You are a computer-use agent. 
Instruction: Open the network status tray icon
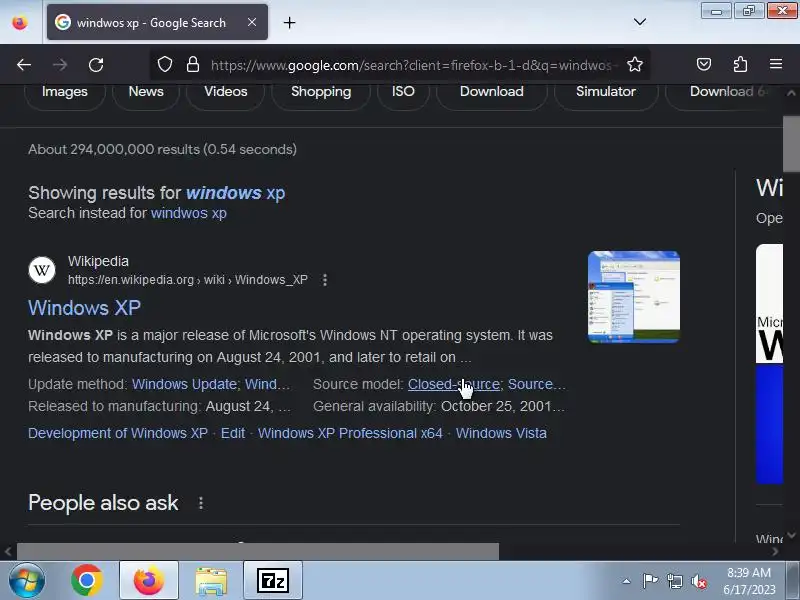(x=674, y=581)
